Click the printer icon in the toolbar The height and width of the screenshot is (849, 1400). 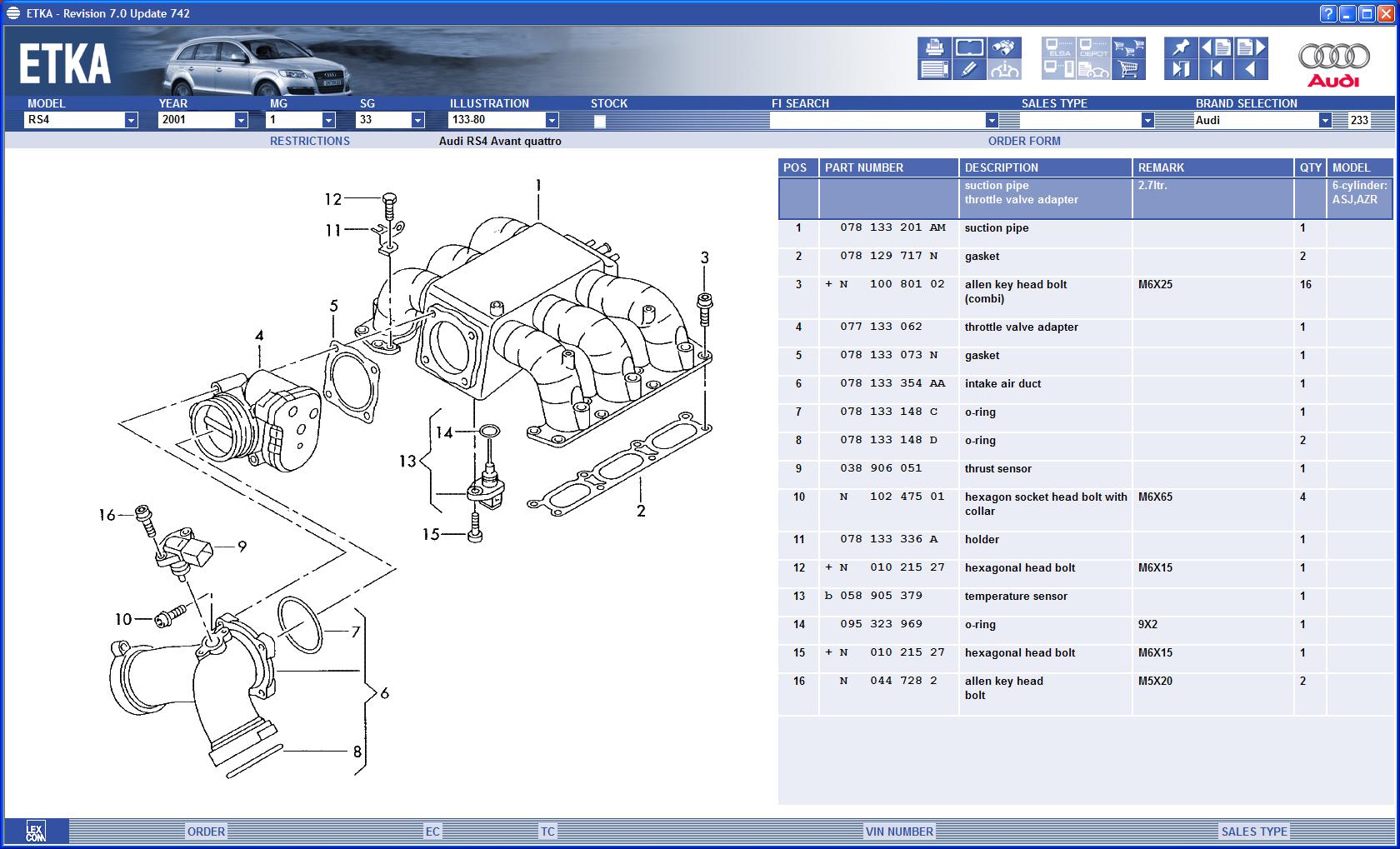(934, 47)
